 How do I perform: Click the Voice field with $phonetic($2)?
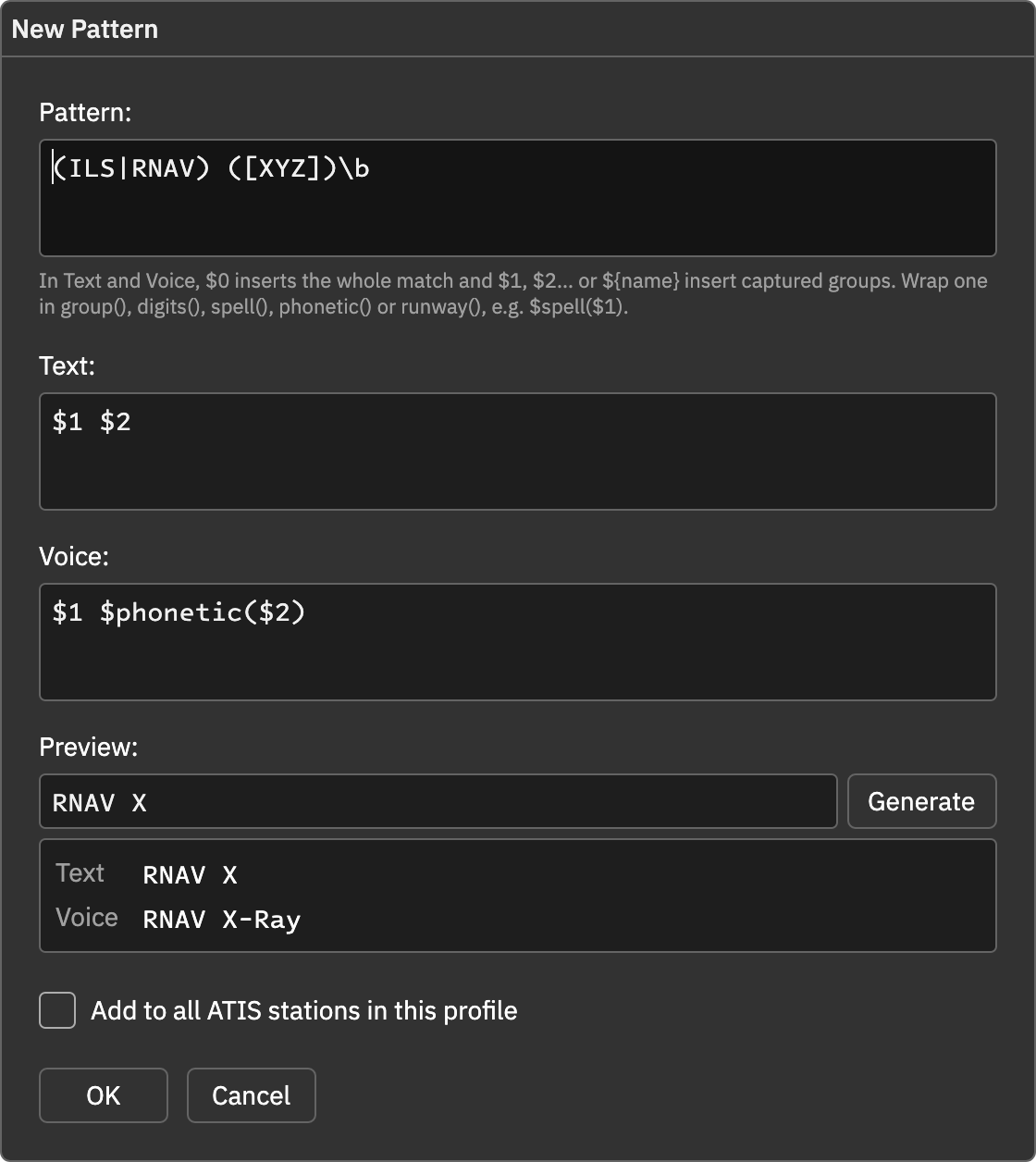[x=517, y=642]
